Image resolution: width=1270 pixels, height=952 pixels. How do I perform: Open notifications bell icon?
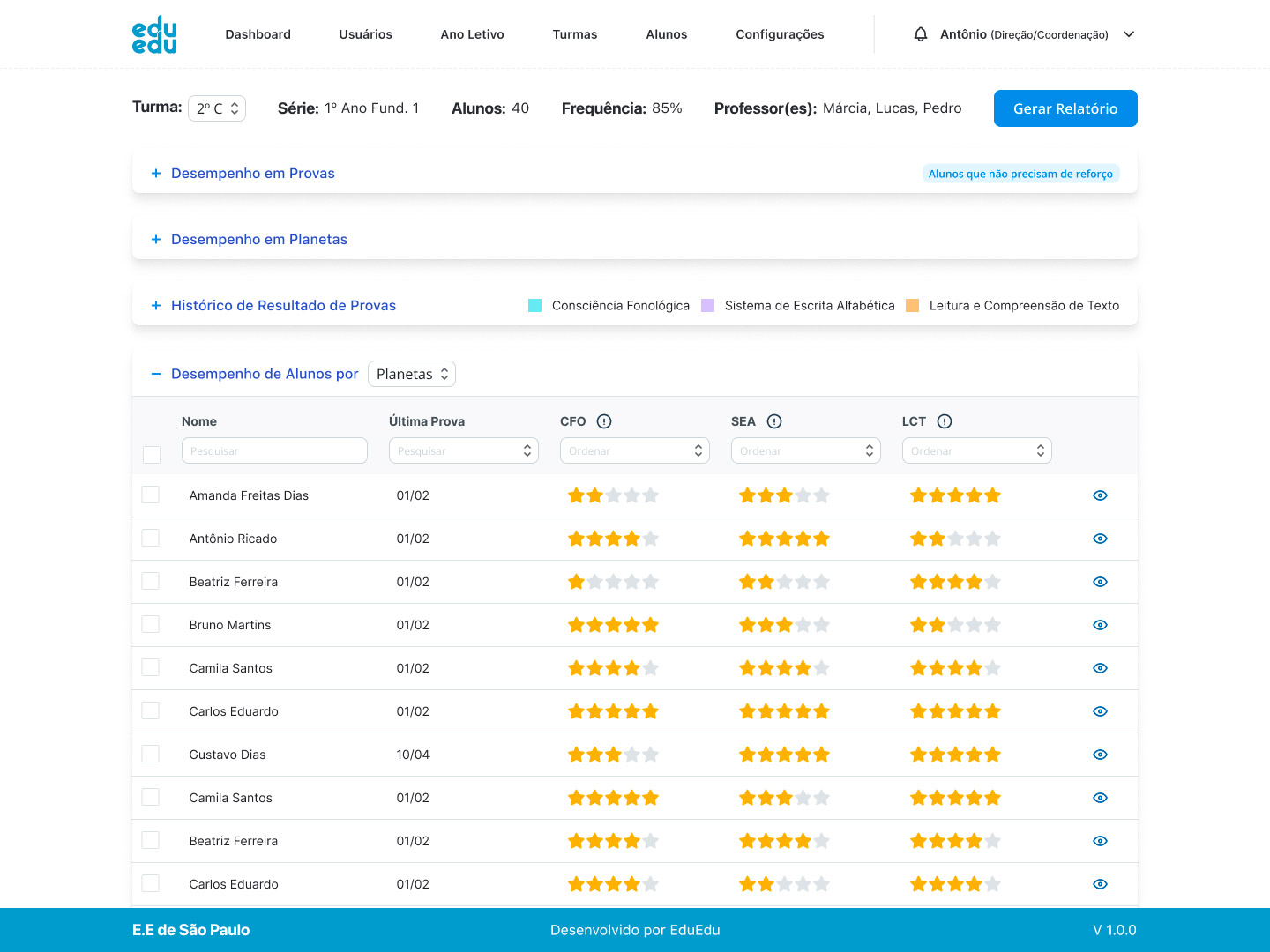point(921,34)
